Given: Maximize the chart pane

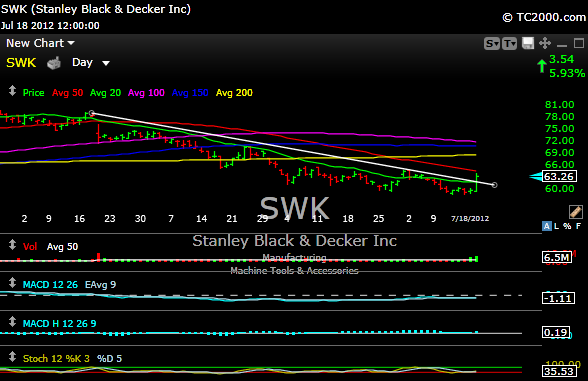Looking at the screenshot, I should [579, 43].
